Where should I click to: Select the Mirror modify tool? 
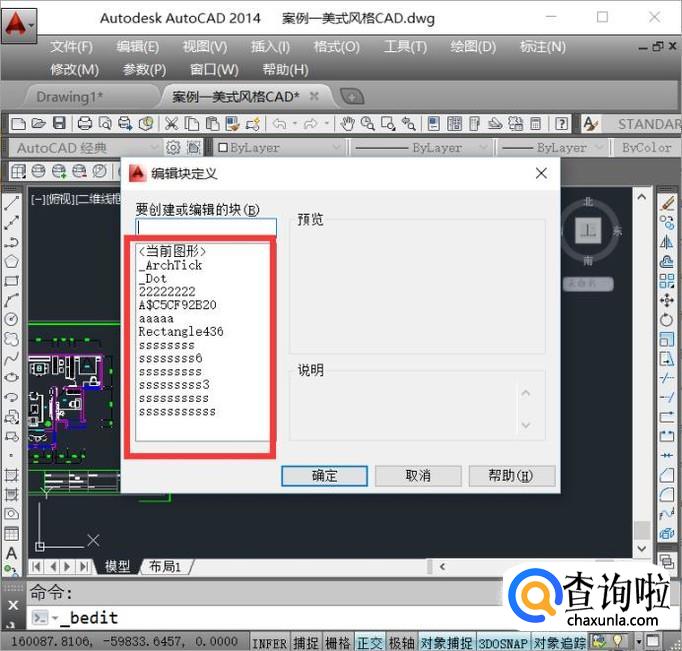point(667,242)
